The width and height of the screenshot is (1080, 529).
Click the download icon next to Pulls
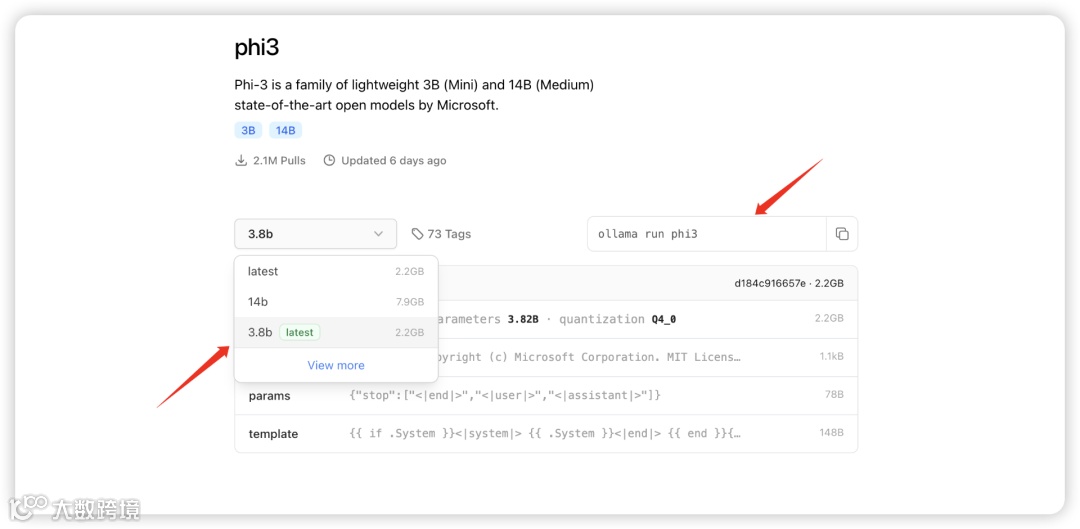click(241, 161)
